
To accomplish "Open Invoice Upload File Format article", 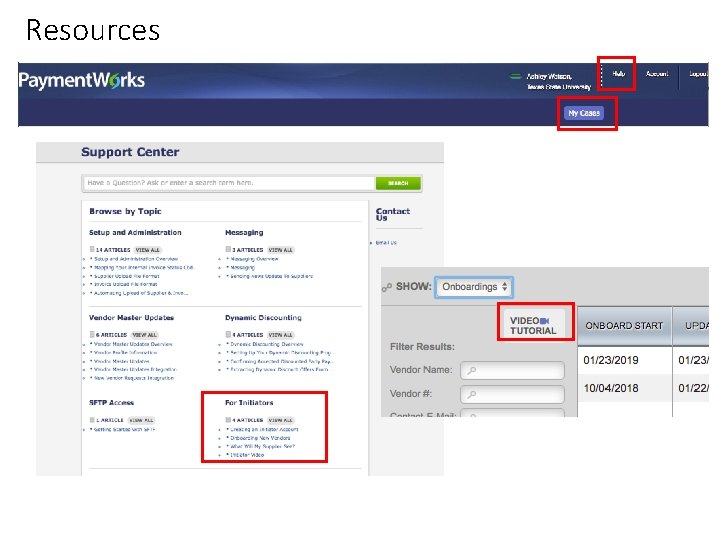I will [126, 284].
